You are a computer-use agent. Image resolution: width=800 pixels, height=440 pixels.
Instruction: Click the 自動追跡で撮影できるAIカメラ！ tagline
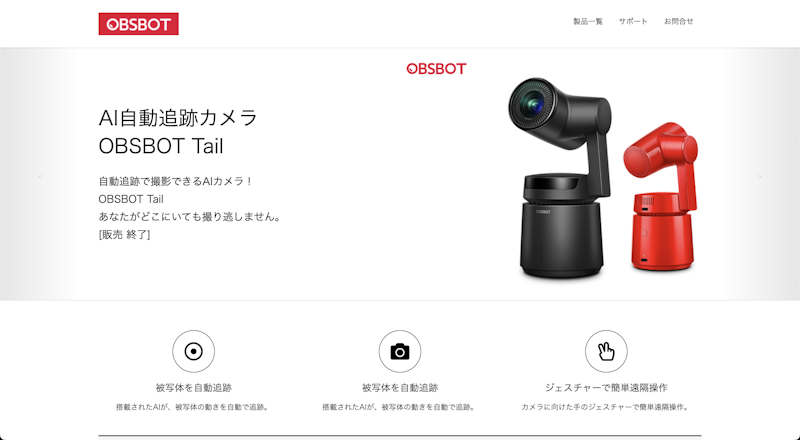click(176, 181)
